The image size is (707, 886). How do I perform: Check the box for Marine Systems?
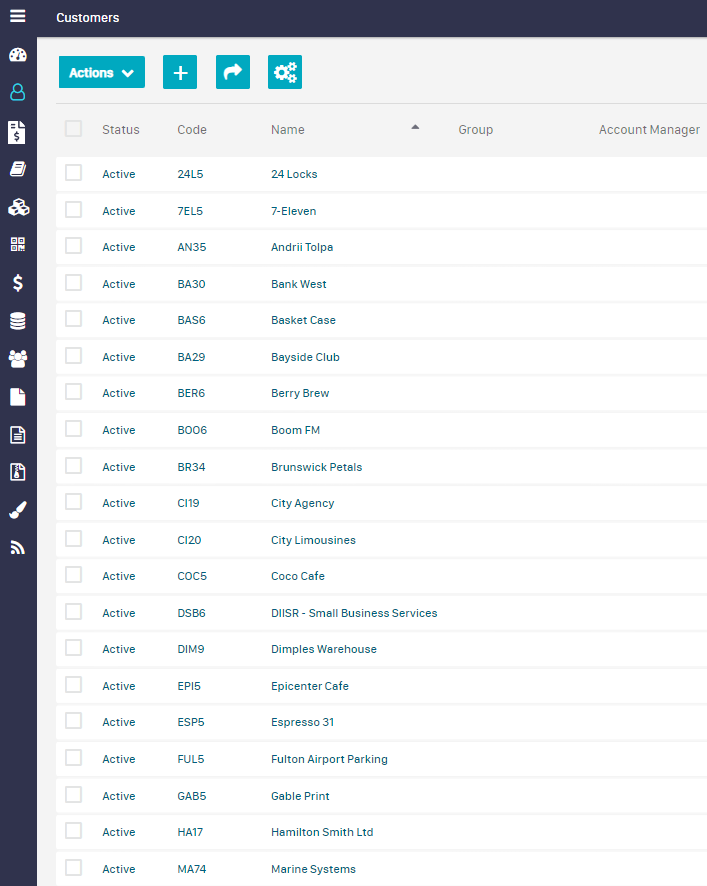coord(73,867)
